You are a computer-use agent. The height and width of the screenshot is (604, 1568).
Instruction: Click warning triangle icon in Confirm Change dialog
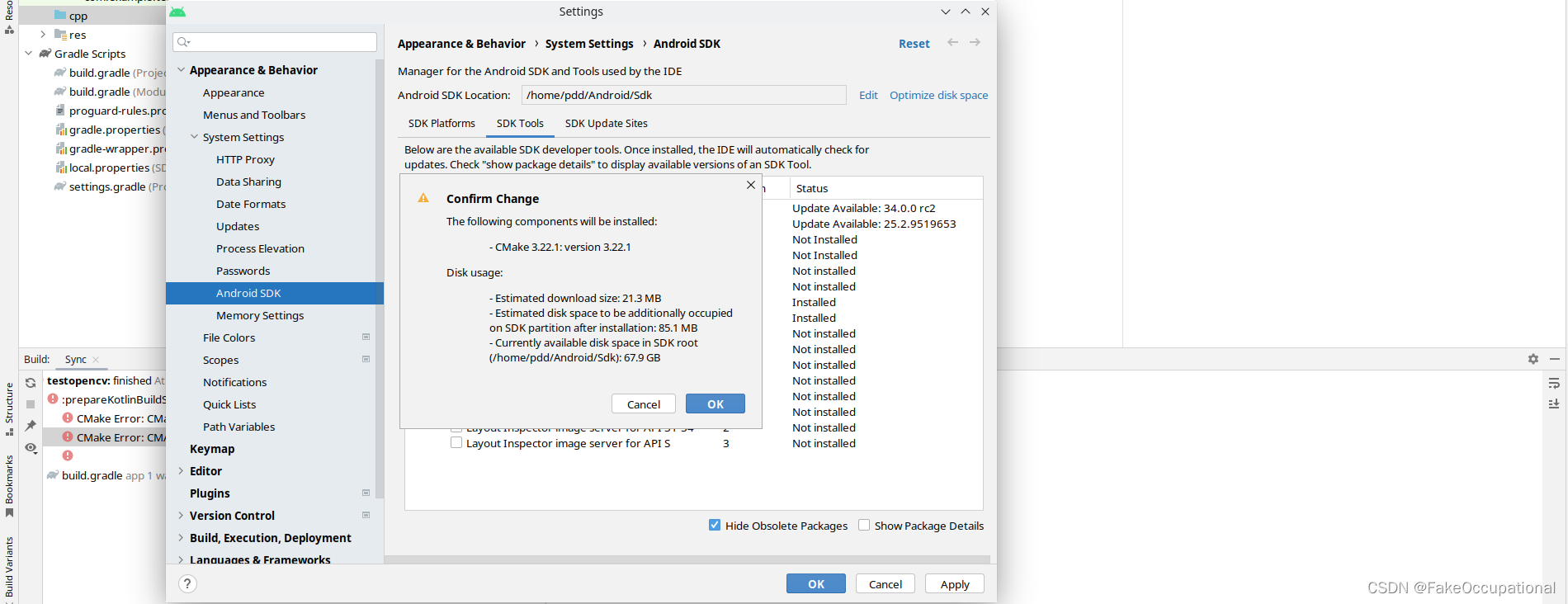pyautogui.click(x=423, y=198)
